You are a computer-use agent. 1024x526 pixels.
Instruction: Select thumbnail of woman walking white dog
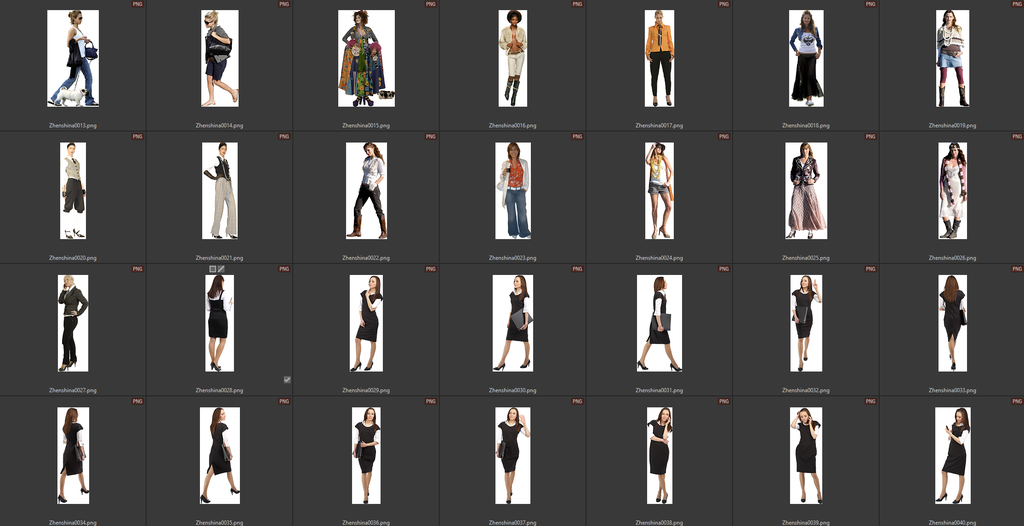coord(73,58)
